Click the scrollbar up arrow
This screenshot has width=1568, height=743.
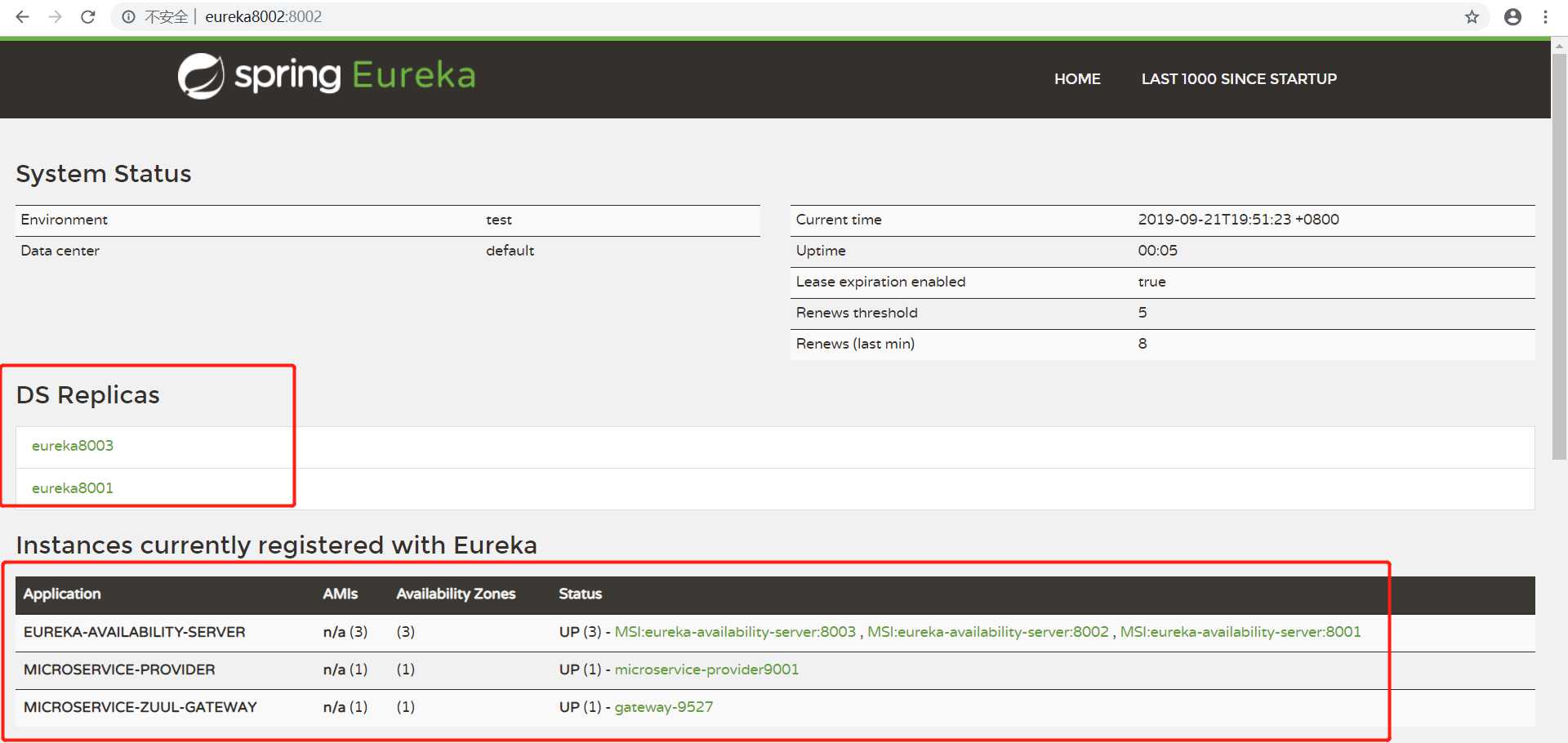coord(1559,46)
